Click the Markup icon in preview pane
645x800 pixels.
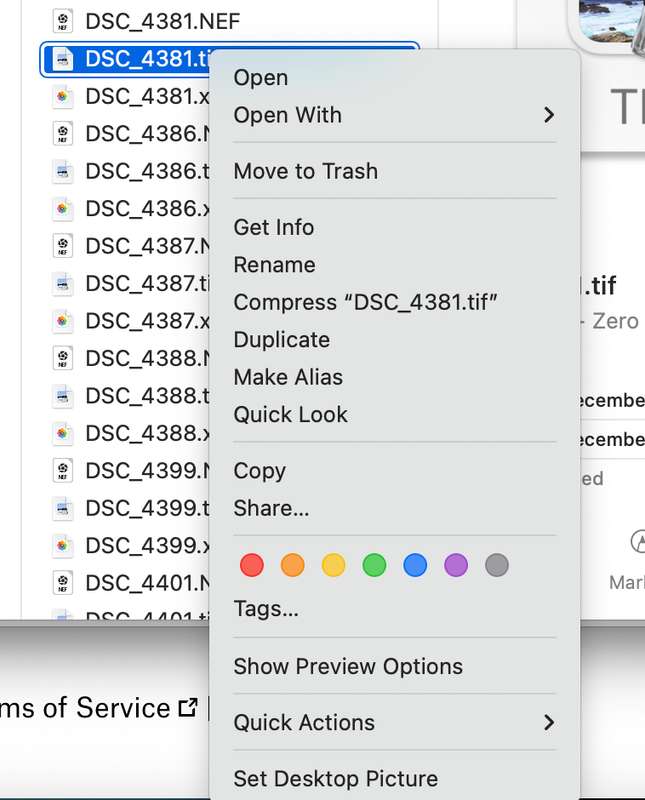tap(638, 542)
